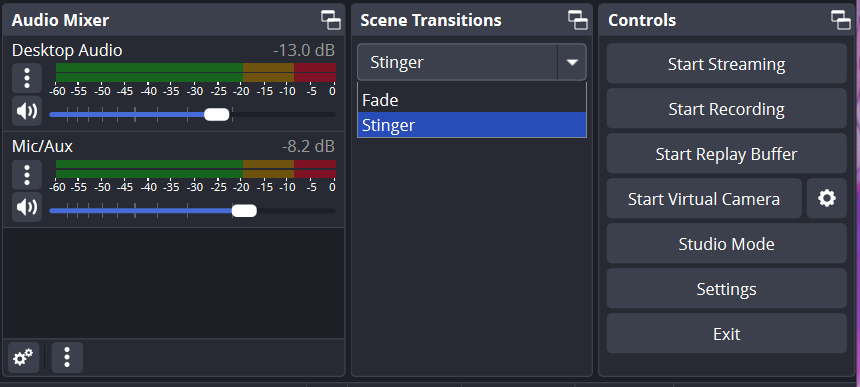The width and height of the screenshot is (860, 387).
Task: Click the Desktop Audio volume slider handle
Action: [217, 115]
